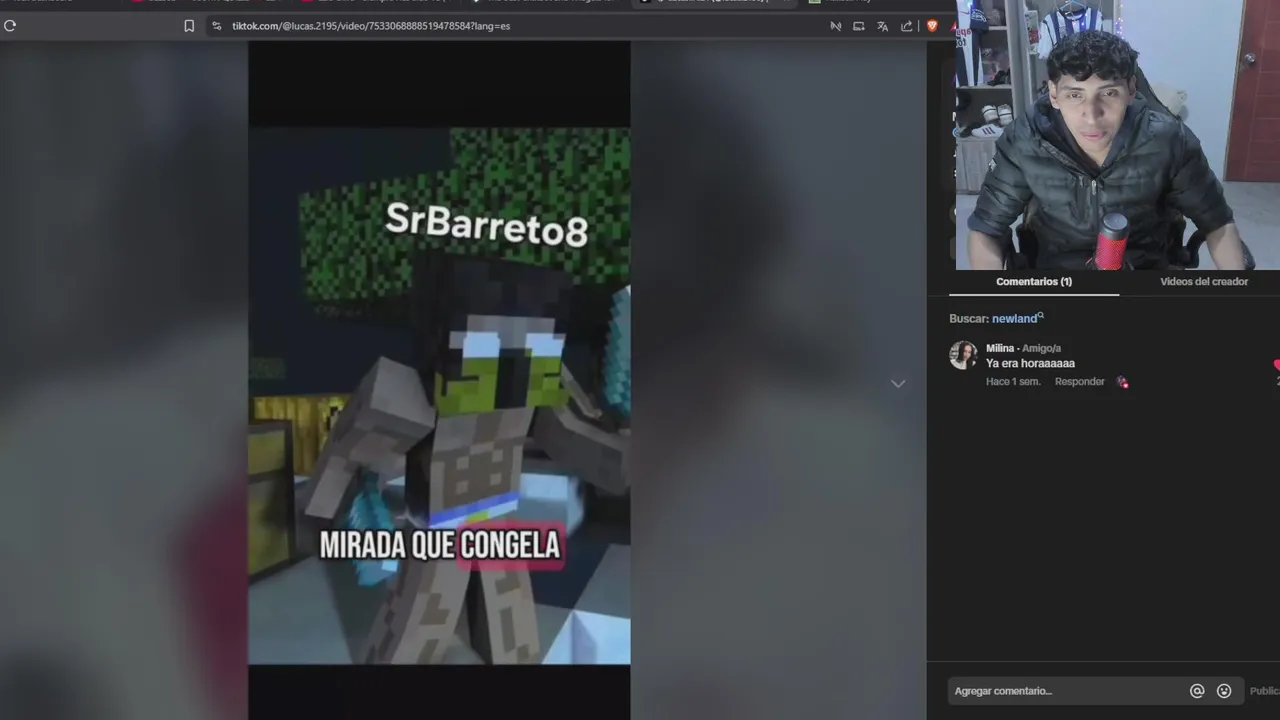Go to next video with down chevron
Image resolution: width=1280 pixels, height=720 pixels.
(898, 383)
